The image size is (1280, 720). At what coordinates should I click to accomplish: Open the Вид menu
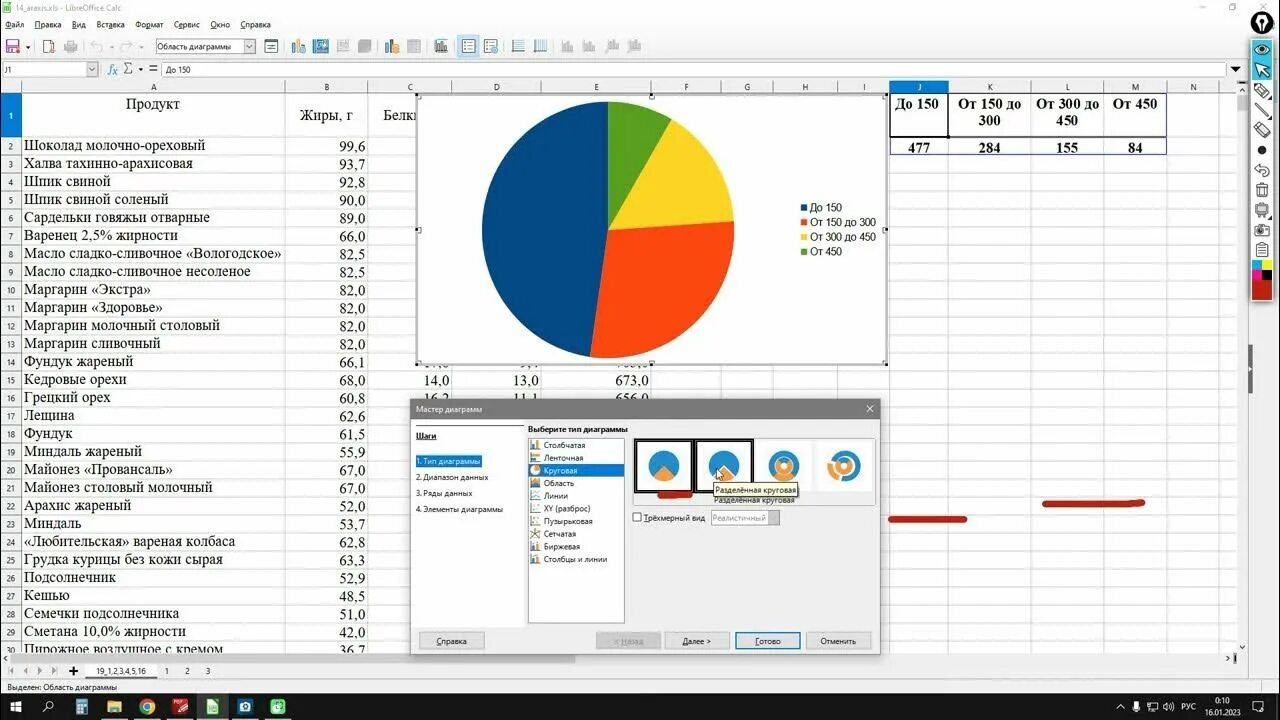(78, 24)
